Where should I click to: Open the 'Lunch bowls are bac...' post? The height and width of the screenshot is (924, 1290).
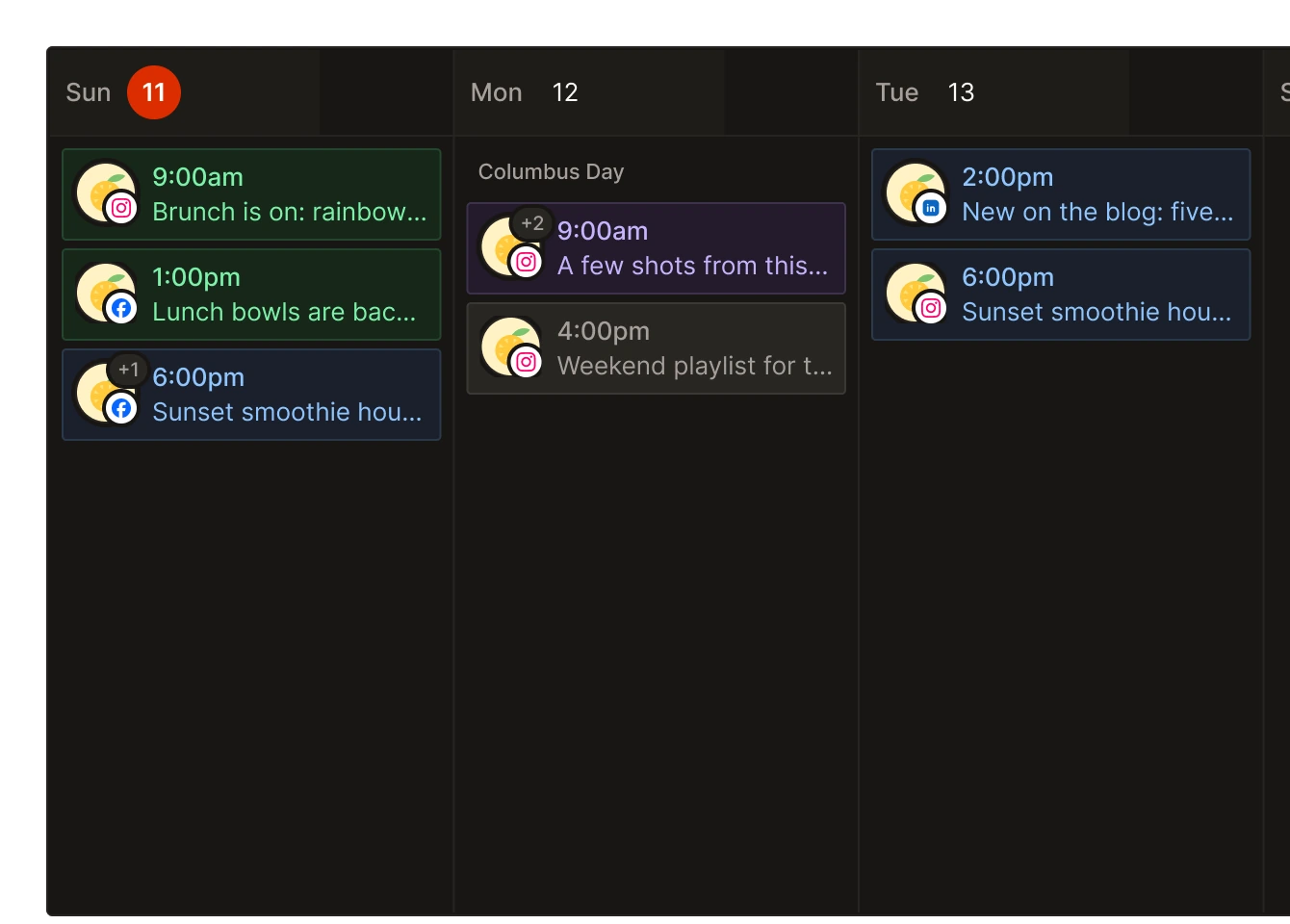(251, 295)
